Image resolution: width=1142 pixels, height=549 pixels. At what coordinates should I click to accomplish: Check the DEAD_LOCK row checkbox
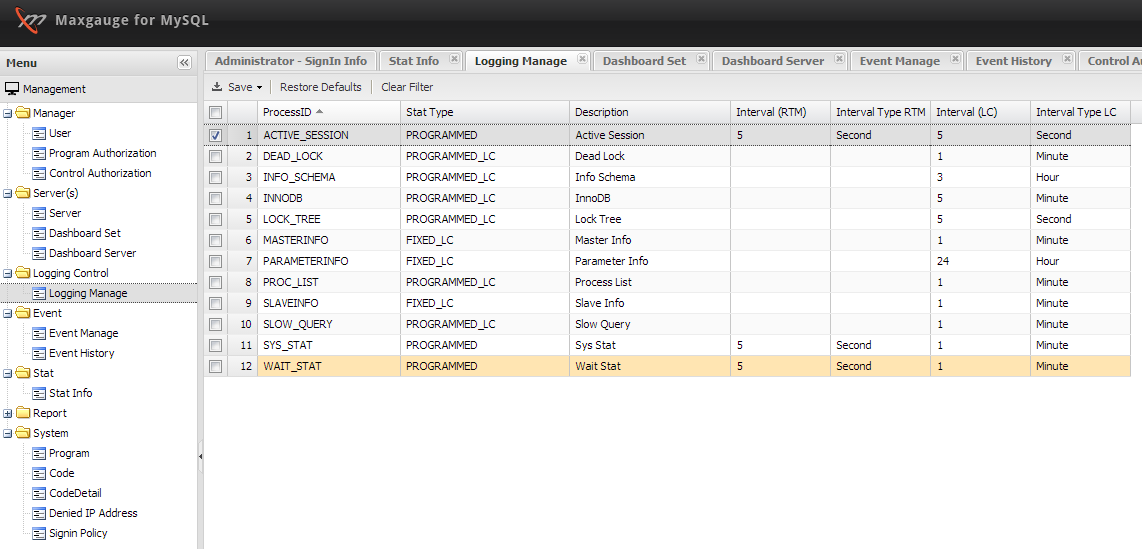215,157
